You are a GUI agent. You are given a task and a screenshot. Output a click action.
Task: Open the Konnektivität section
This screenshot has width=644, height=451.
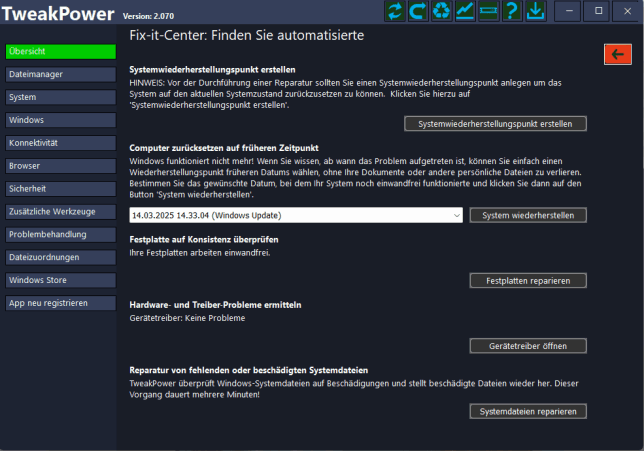(60, 143)
